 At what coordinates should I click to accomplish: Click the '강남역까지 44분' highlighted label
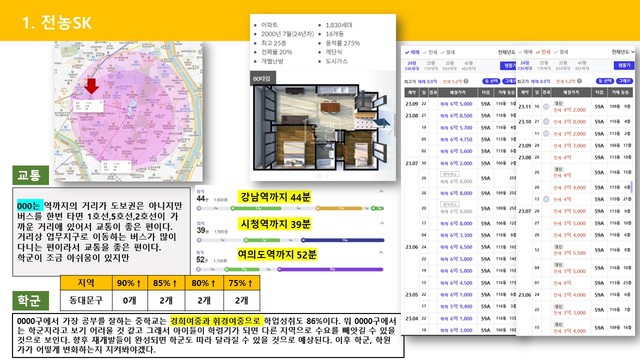tap(275, 197)
